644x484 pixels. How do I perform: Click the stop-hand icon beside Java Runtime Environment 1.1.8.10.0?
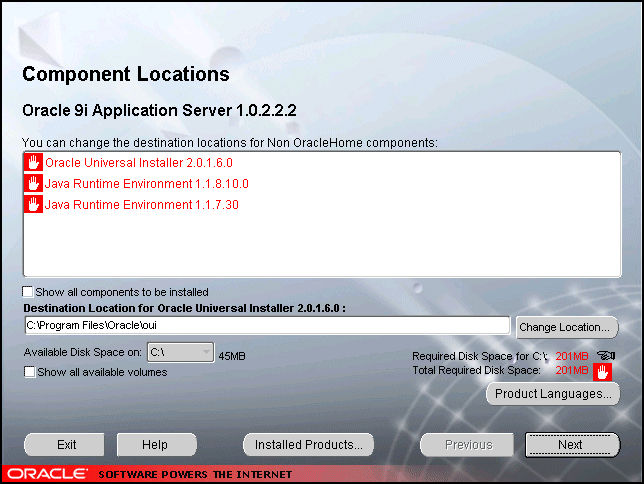tap(33, 183)
